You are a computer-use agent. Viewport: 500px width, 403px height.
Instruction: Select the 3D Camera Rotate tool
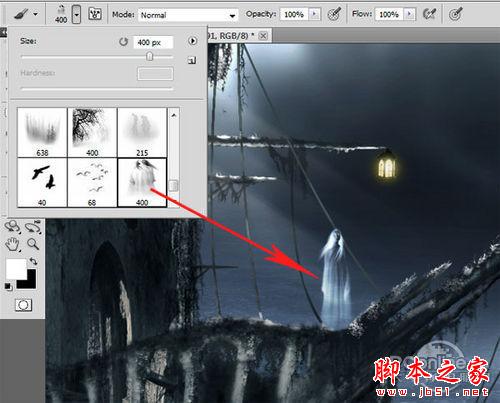33,227
